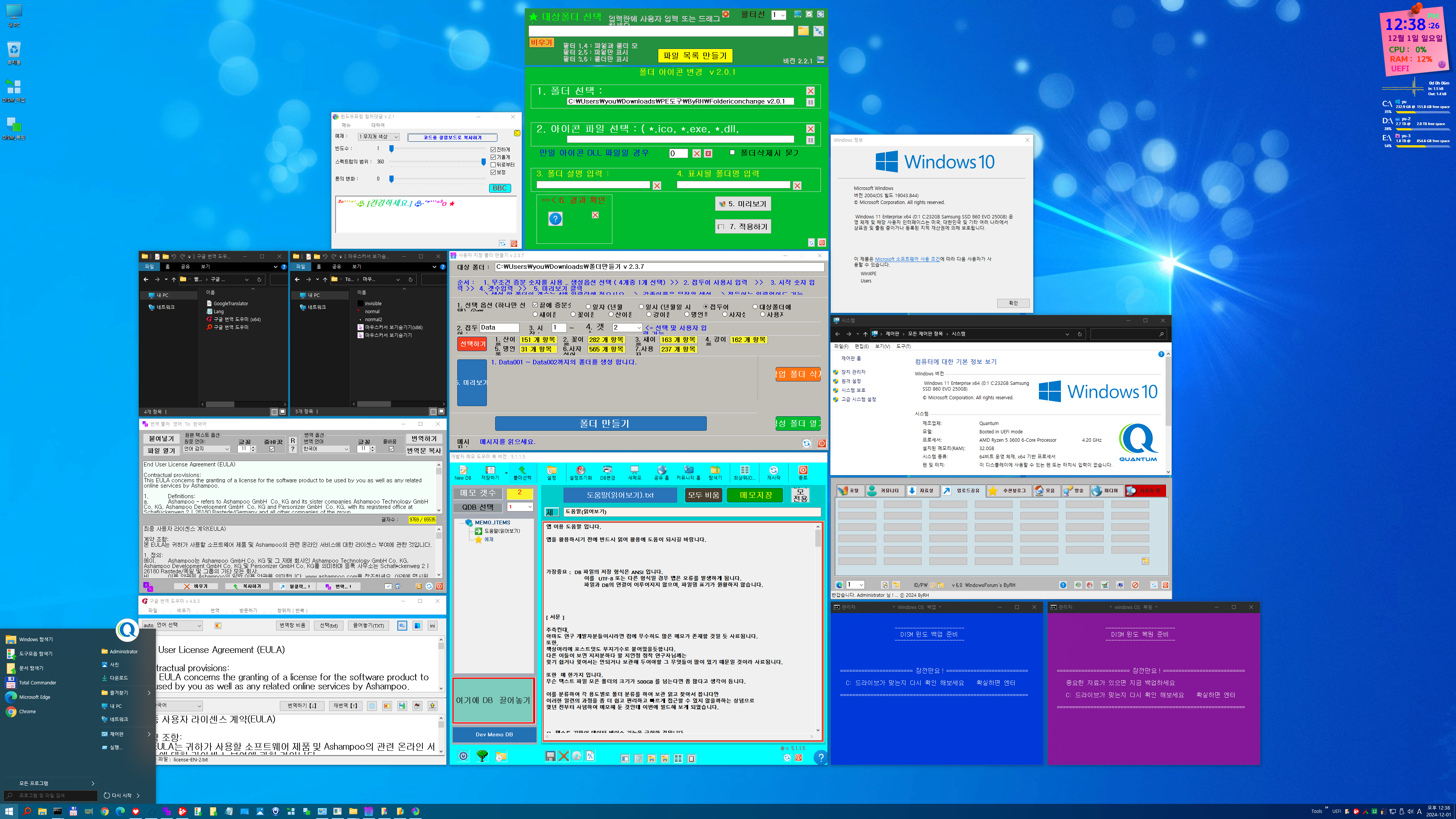Click yellow up-arrow icon in 구글 번역 도우미

pos(432,706)
